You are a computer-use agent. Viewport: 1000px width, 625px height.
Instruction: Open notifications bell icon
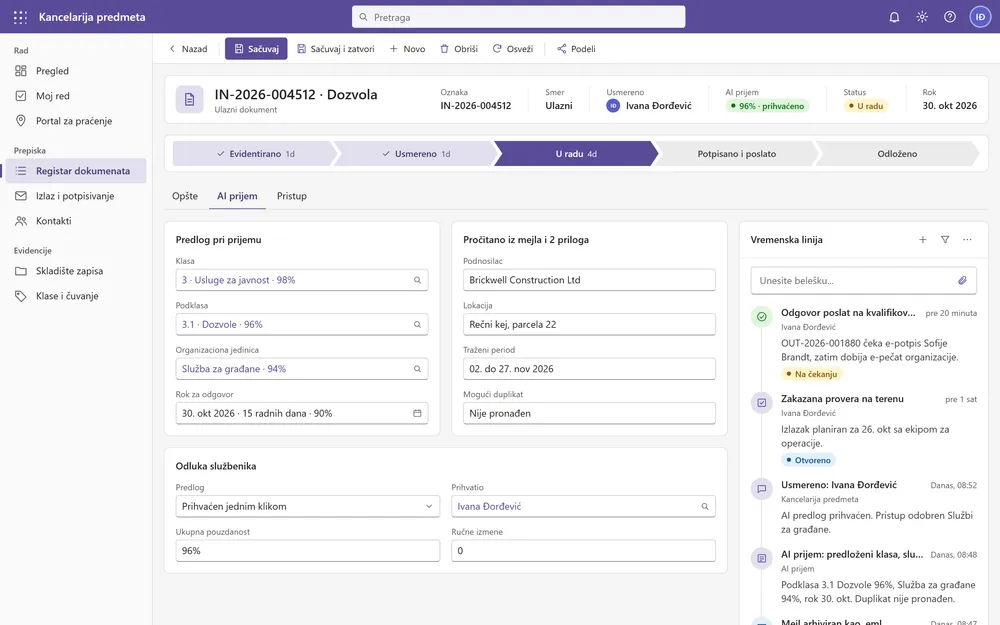click(x=894, y=17)
